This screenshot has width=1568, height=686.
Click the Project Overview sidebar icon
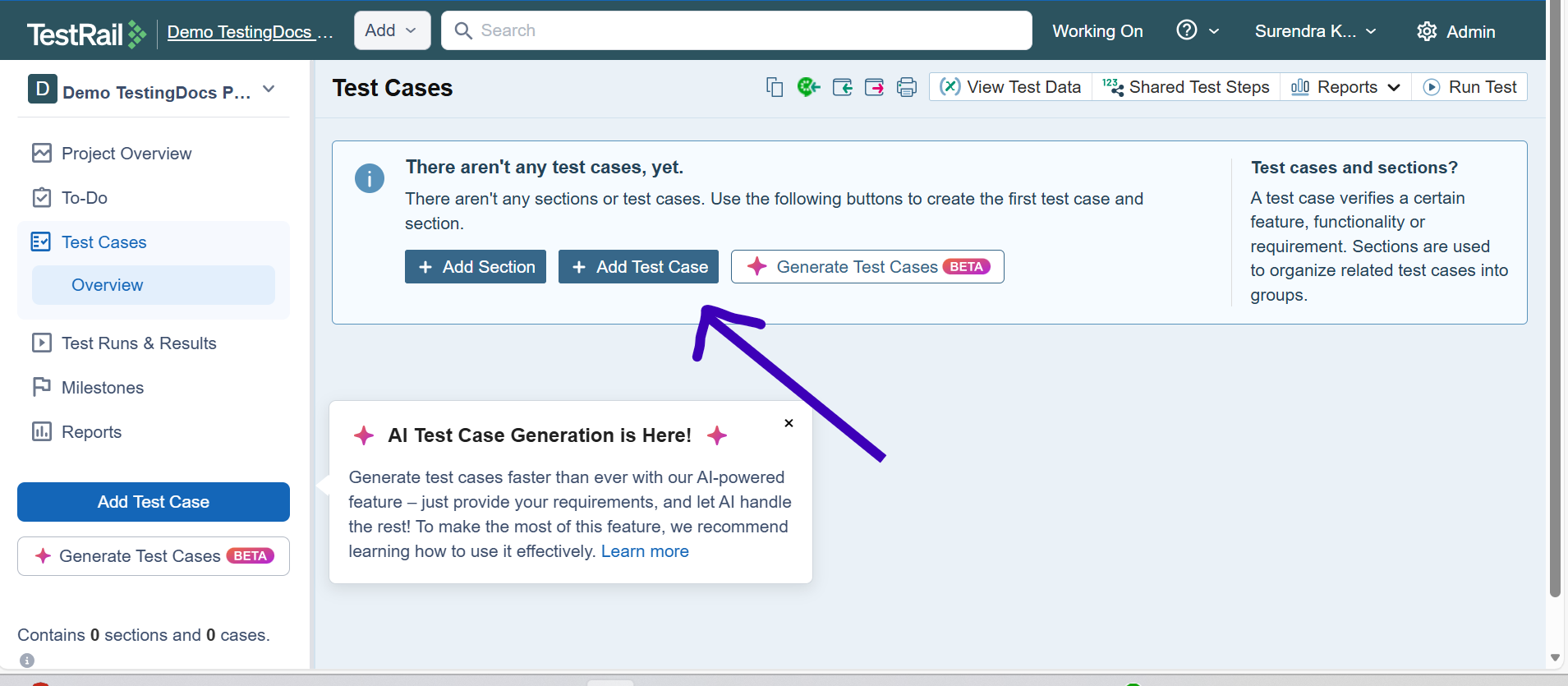tap(42, 153)
